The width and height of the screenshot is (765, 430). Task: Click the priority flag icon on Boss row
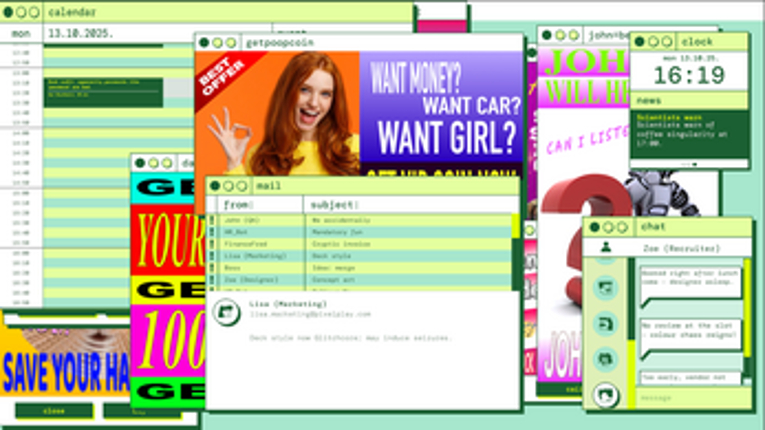[x=212, y=268]
